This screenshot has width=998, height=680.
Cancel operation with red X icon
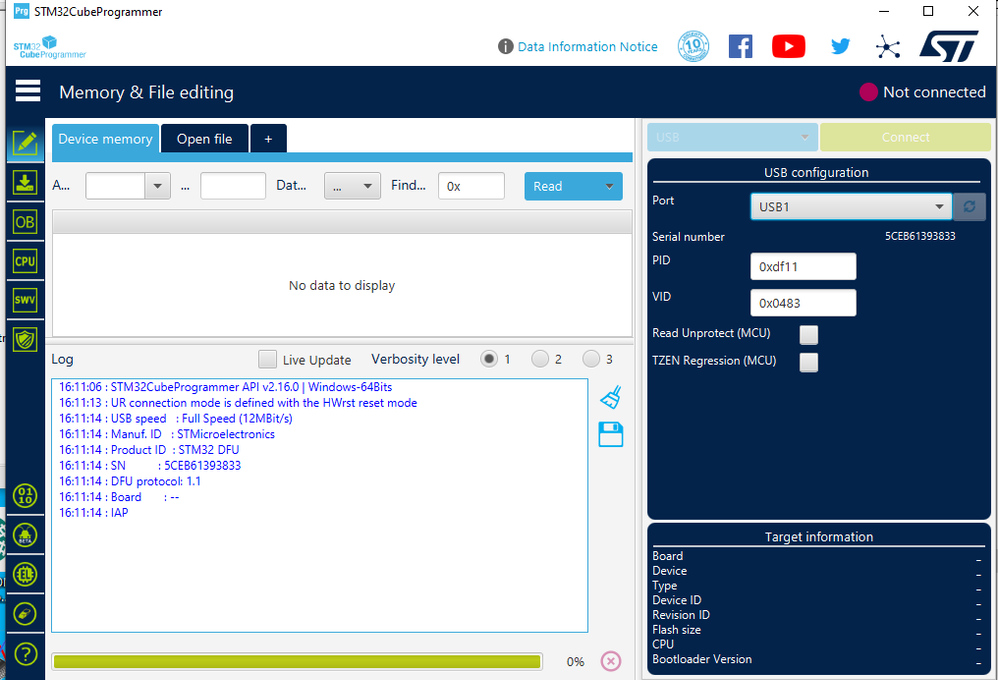[610, 661]
